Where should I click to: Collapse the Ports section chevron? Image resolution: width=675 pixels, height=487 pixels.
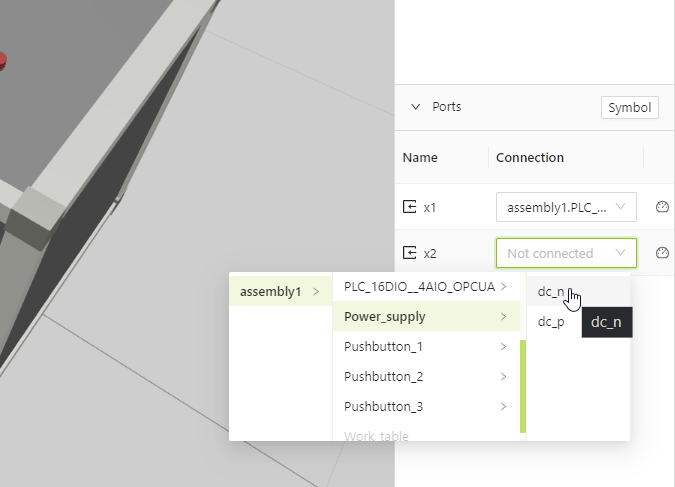[415, 107]
